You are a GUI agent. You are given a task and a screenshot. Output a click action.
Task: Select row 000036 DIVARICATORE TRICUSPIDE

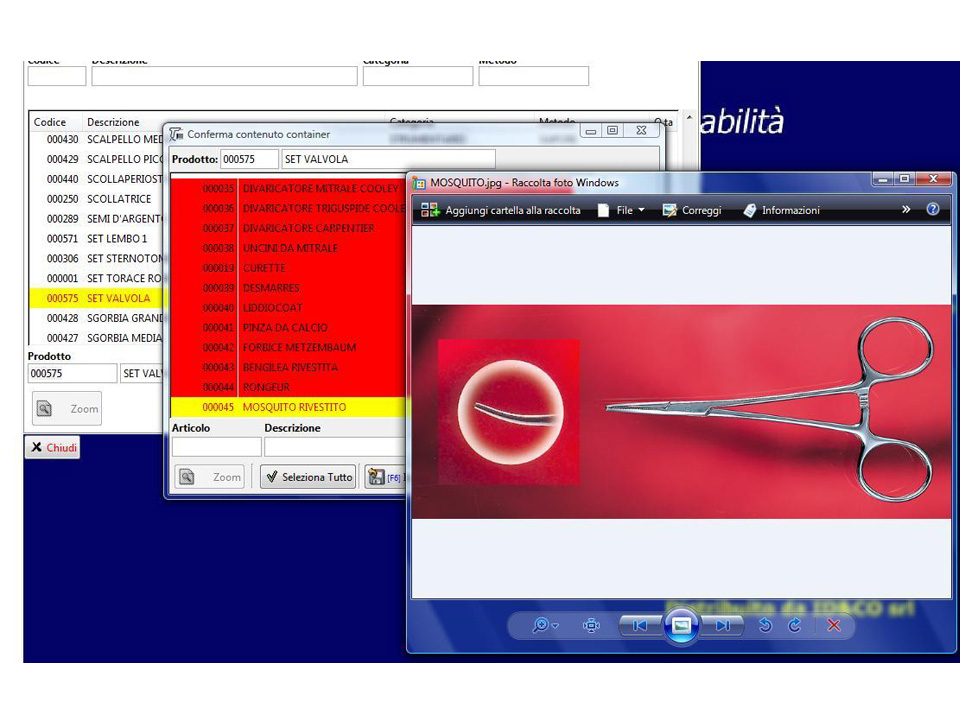(288, 208)
